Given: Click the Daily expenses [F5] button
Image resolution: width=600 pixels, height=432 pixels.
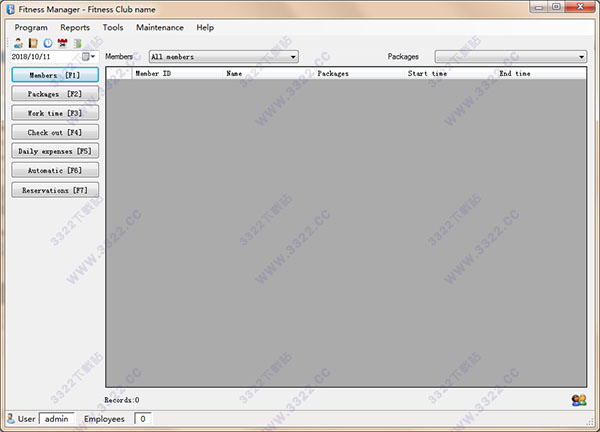Looking at the screenshot, I should point(55,151).
